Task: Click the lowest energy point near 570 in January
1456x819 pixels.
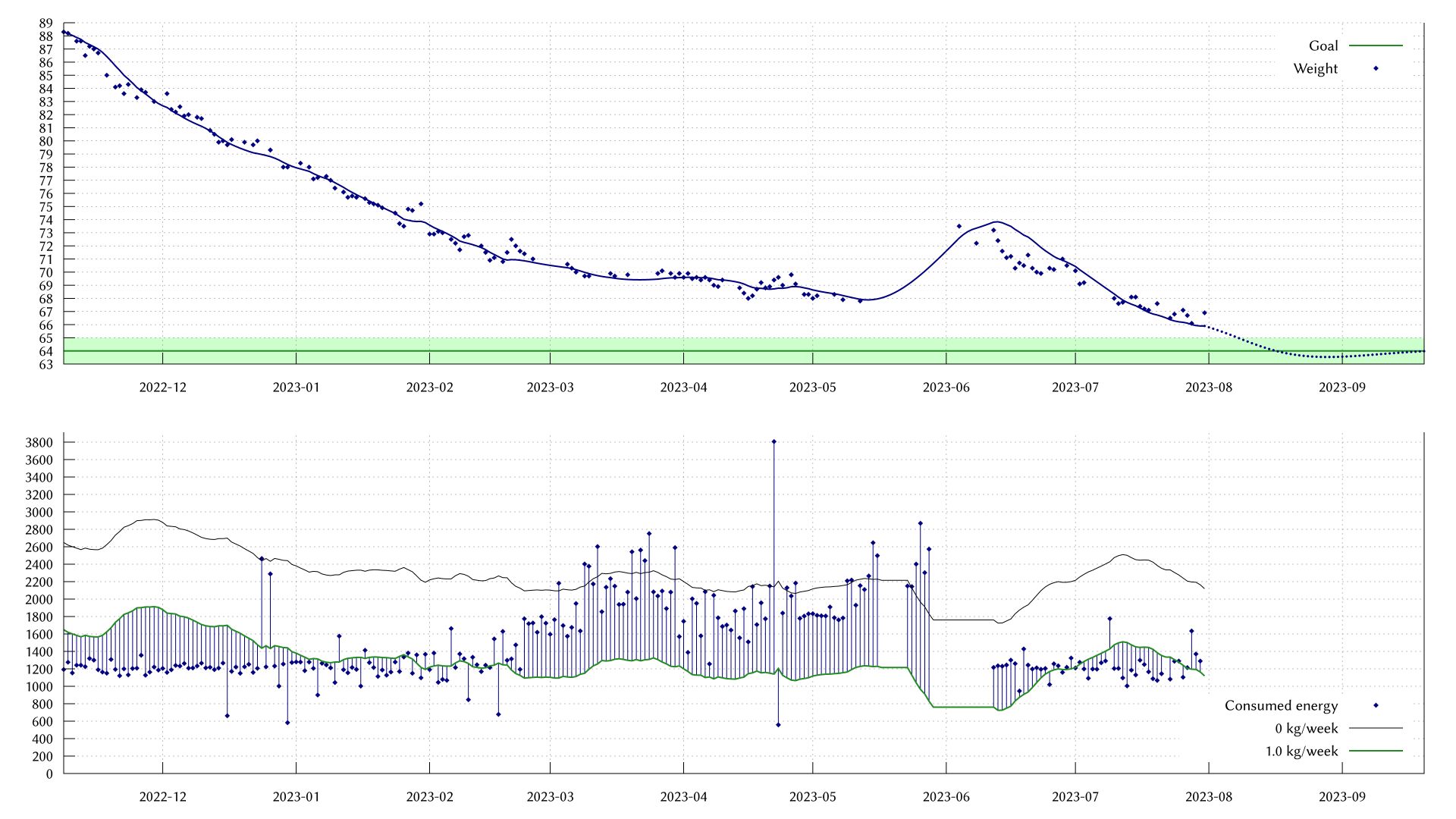Action: click(x=289, y=723)
